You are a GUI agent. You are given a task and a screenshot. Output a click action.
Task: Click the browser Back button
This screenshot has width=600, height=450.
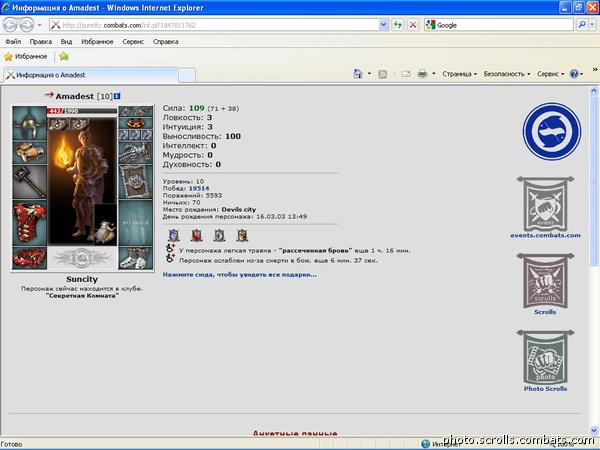pyautogui.click(x=11, y=25)
